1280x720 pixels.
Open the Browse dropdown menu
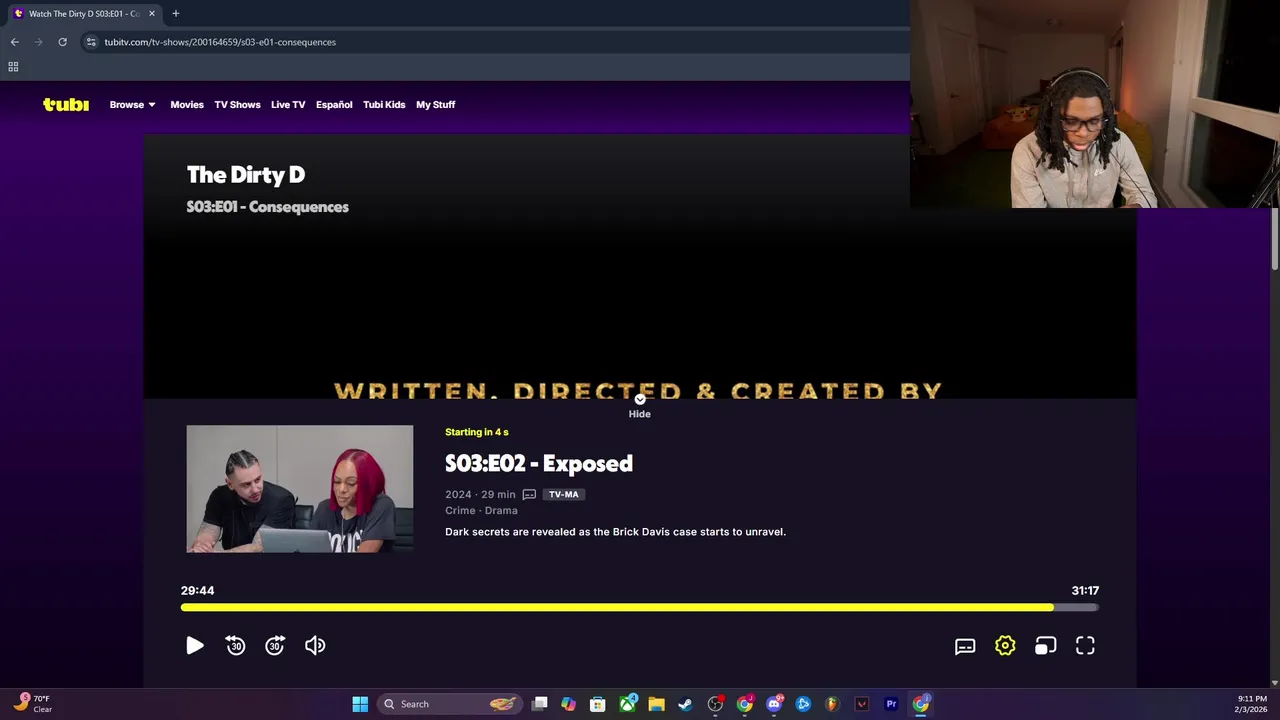[132, 104]
